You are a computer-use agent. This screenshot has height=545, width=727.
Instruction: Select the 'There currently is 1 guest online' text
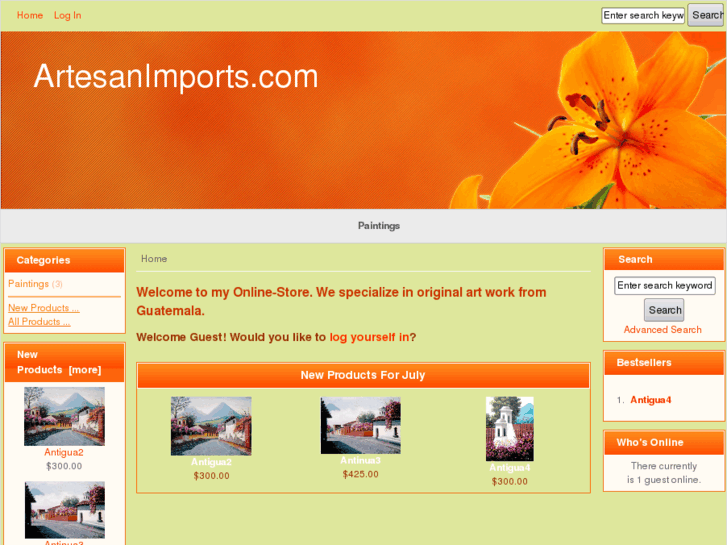pyautogui.click(x=663, y=473)
